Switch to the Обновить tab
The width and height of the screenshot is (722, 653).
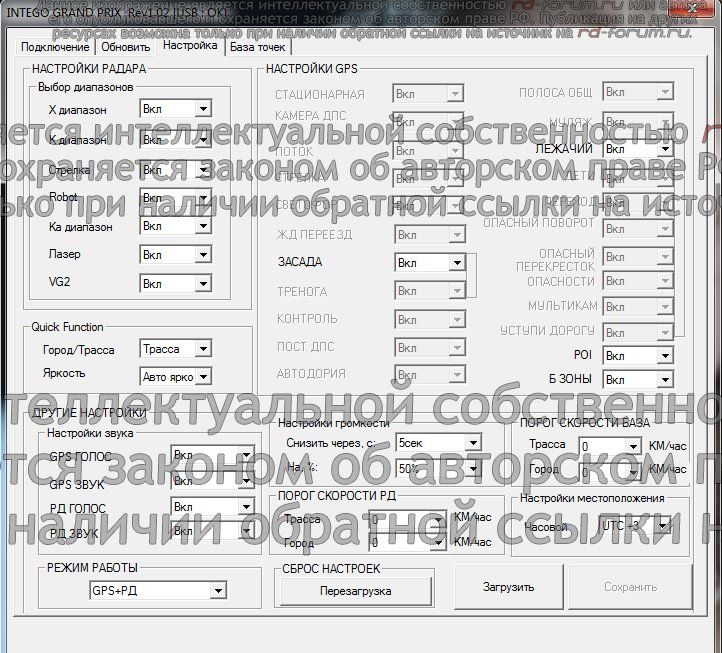pos(126,47)
